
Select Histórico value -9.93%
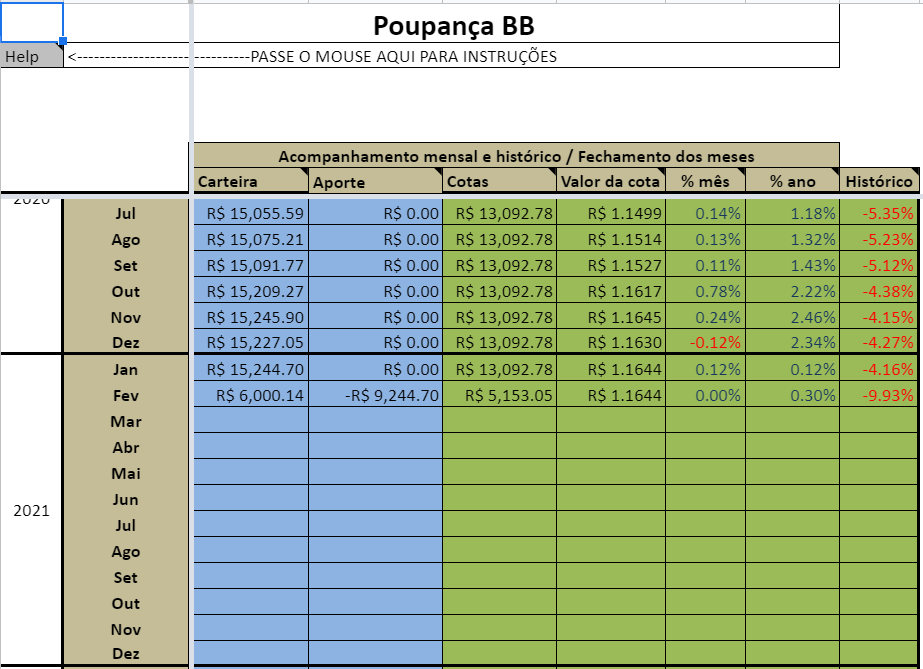[x=879, y=394]
